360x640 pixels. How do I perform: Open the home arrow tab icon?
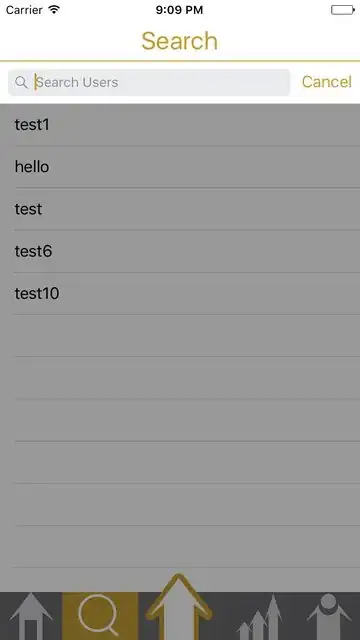point(31,616)
